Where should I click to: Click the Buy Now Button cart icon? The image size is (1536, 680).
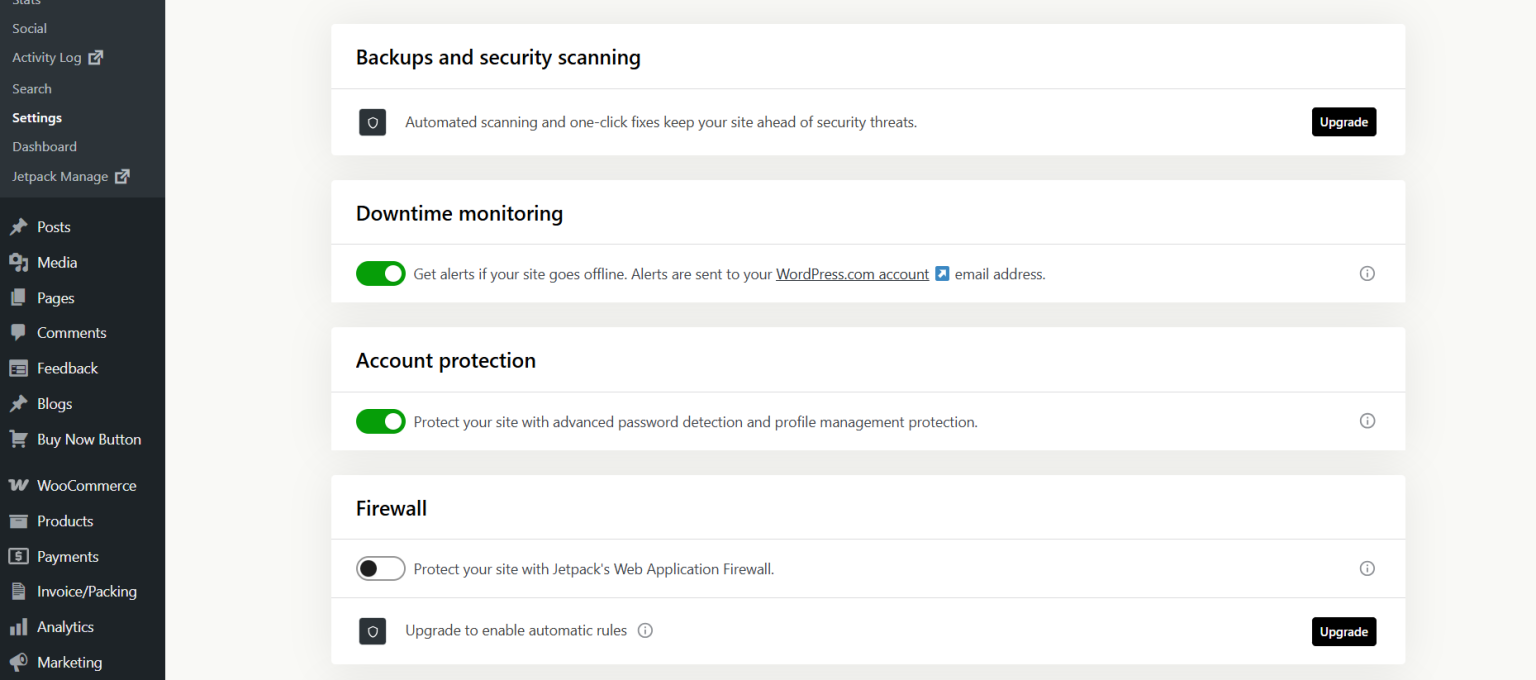pyautogui.click(x=17, y=439)
